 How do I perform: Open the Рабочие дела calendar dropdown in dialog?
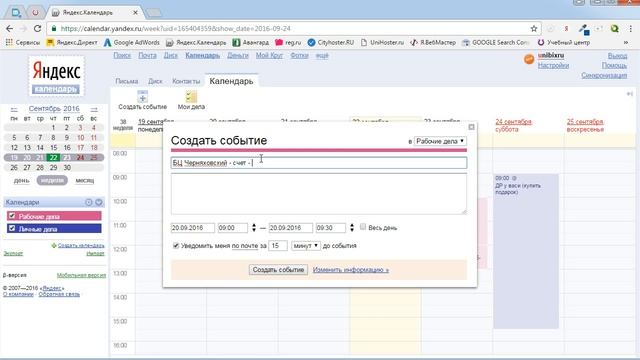click(x=440, y=141)
